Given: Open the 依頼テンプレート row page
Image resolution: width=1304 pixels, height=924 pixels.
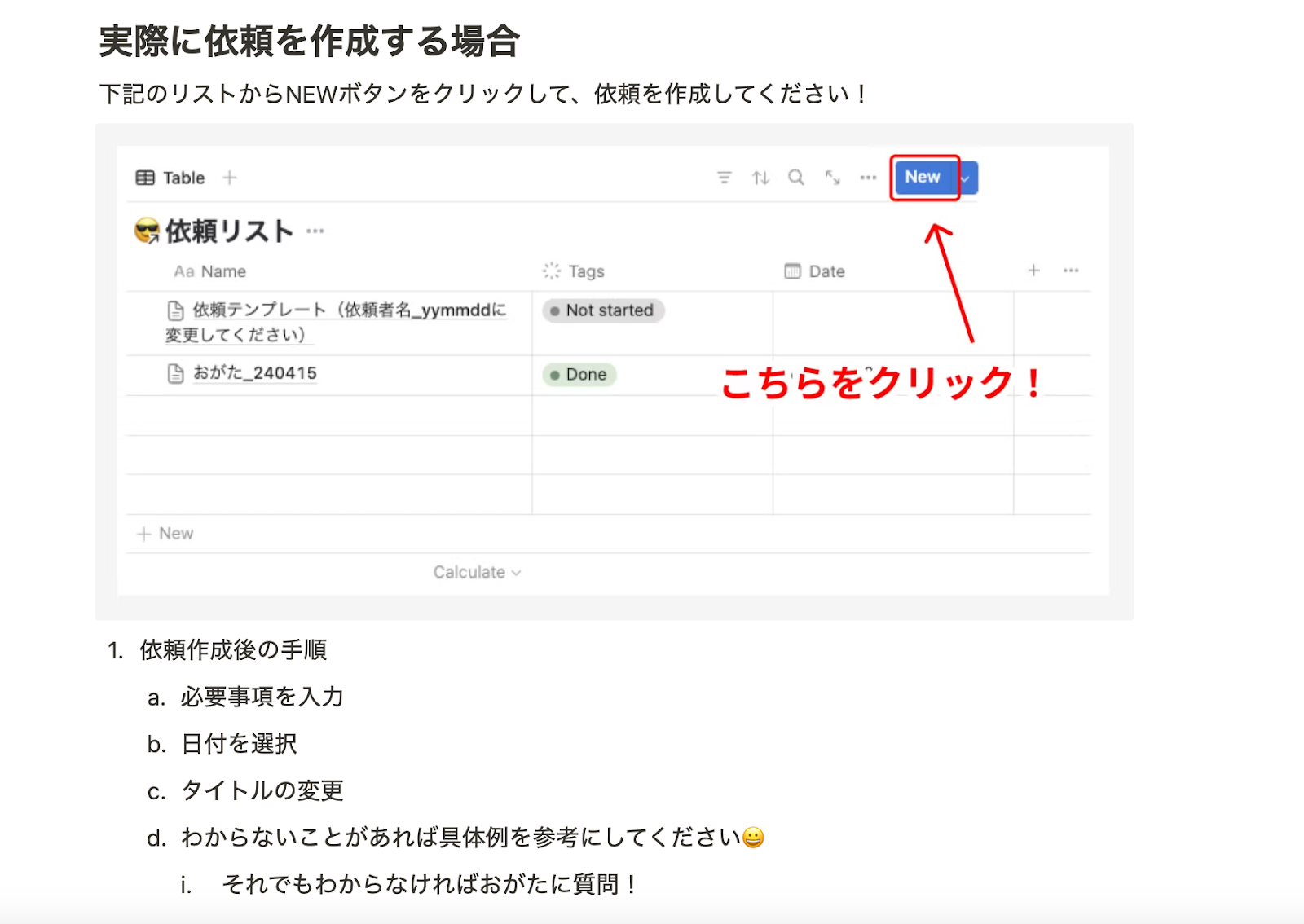Looking at the screenshot, I should pos(336,322).
